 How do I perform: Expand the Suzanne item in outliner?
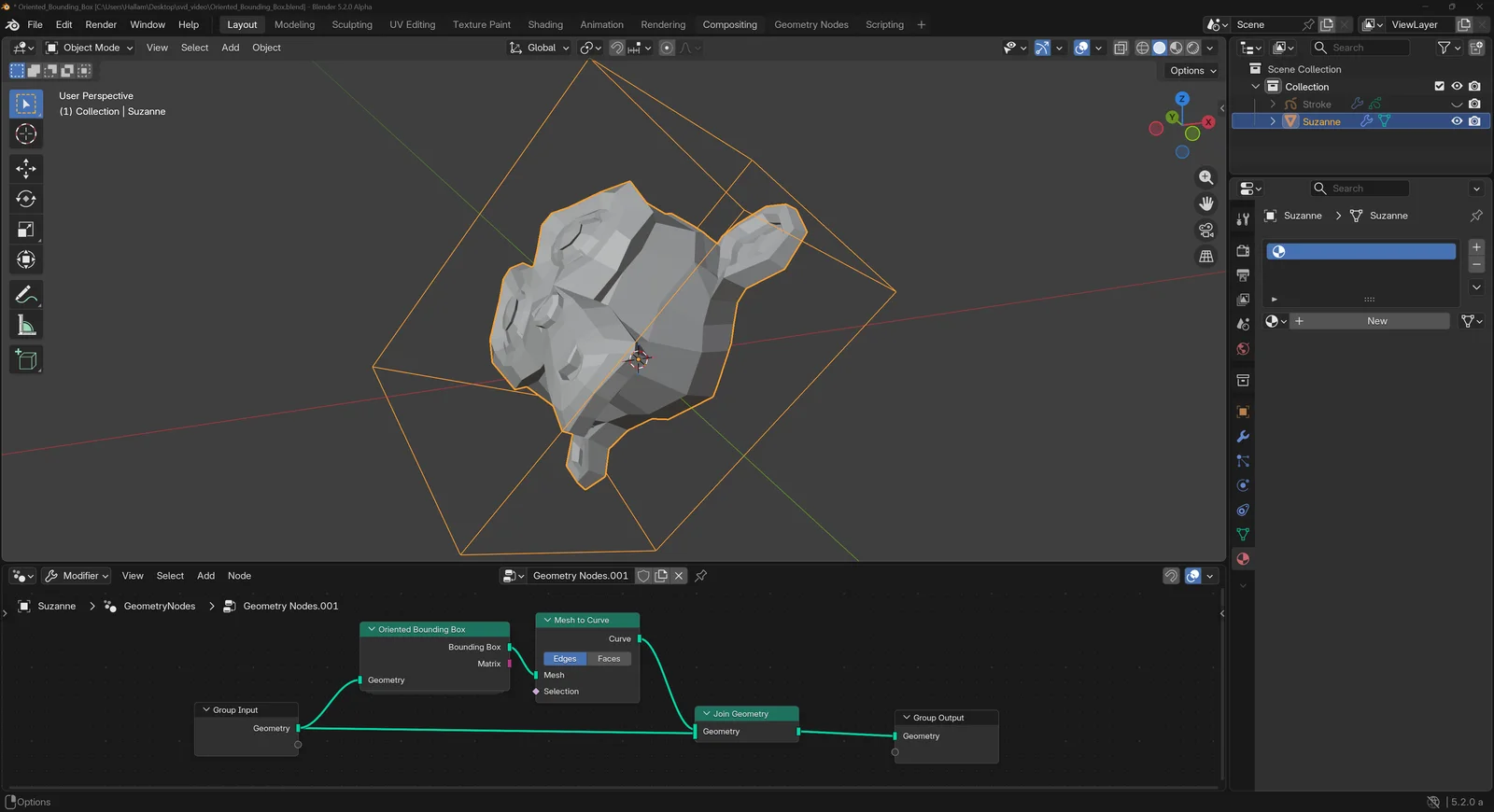(x=1273, y=121)
